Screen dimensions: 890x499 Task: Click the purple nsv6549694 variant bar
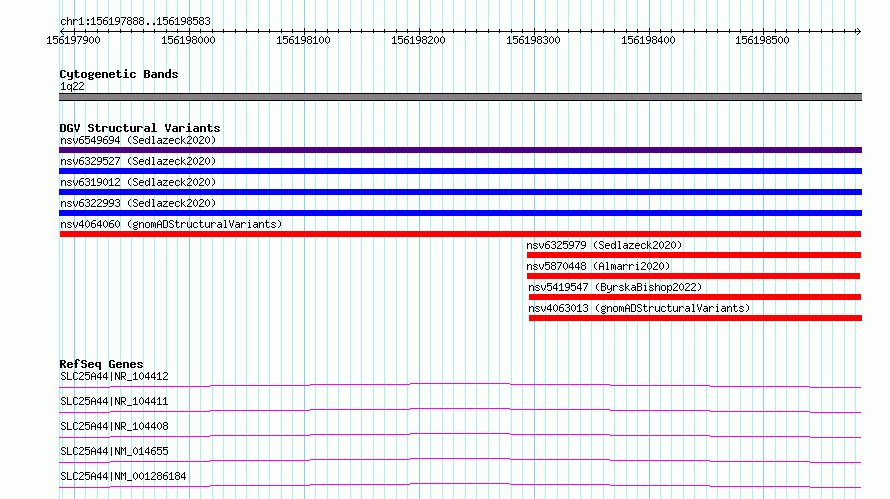pyautogui.click(x=460, y=150)
